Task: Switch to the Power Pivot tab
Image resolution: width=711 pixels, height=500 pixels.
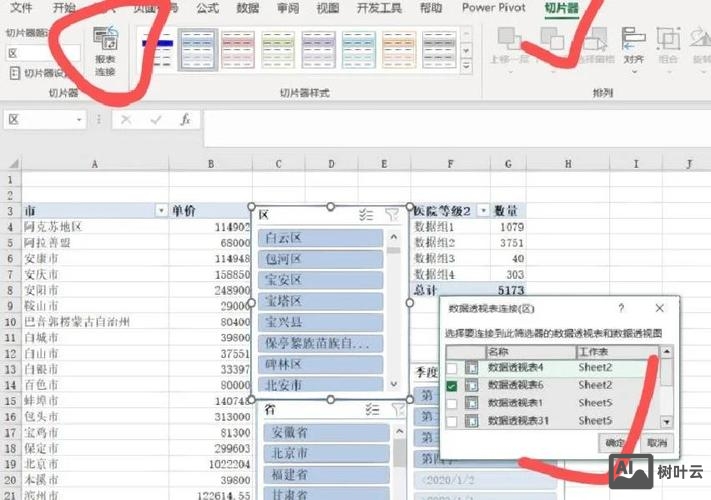Action: [494, 8]
